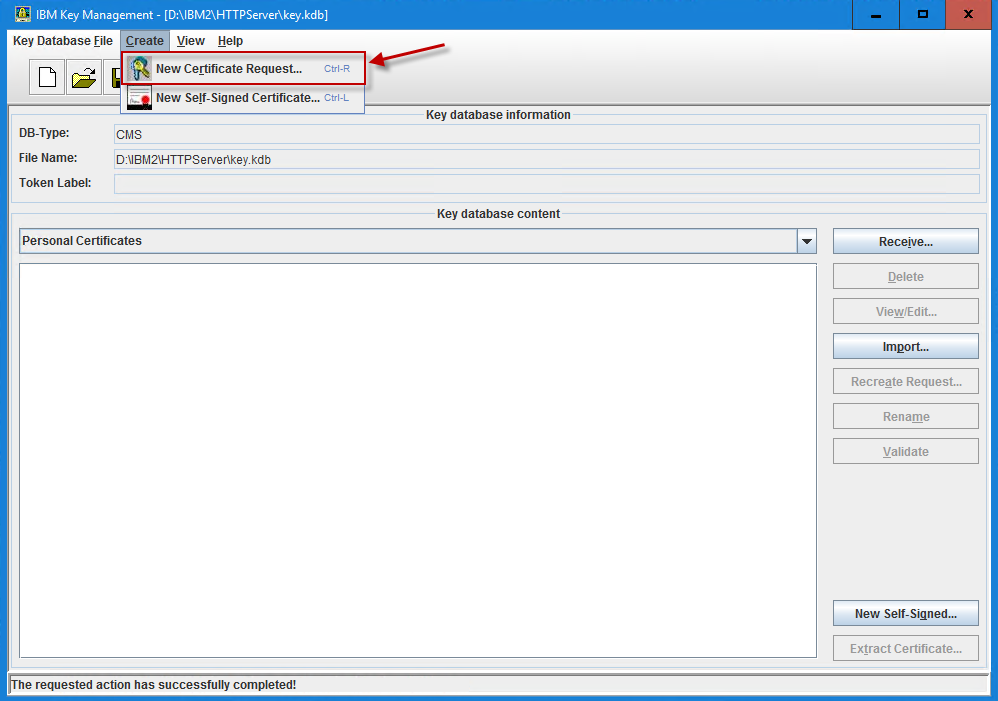The height and width of the screenshot is (701, 998).
Task: Click the Receive button
Action: 905,241
